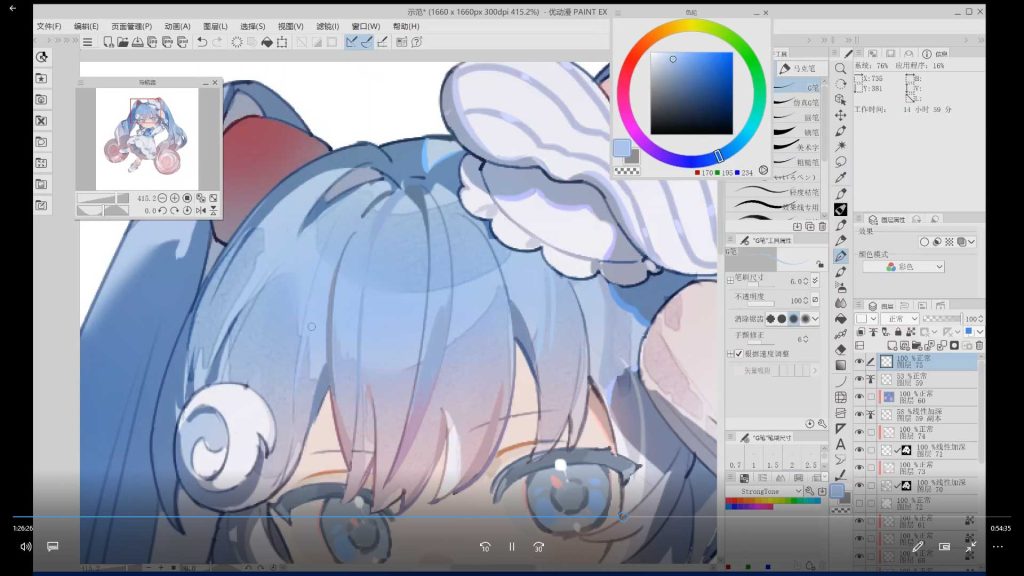1024x576 pixels.
Task: Select the move layer tool
Action: pos(840,115)
